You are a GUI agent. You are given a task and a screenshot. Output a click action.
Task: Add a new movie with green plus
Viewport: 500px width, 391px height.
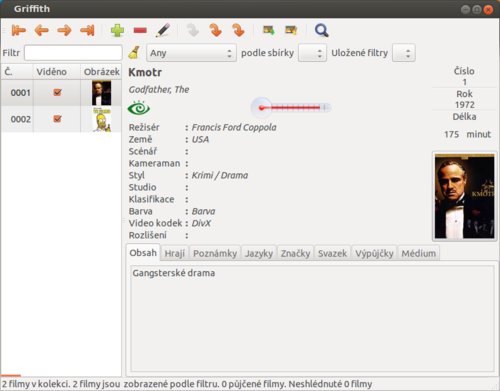tap(117, 31)
